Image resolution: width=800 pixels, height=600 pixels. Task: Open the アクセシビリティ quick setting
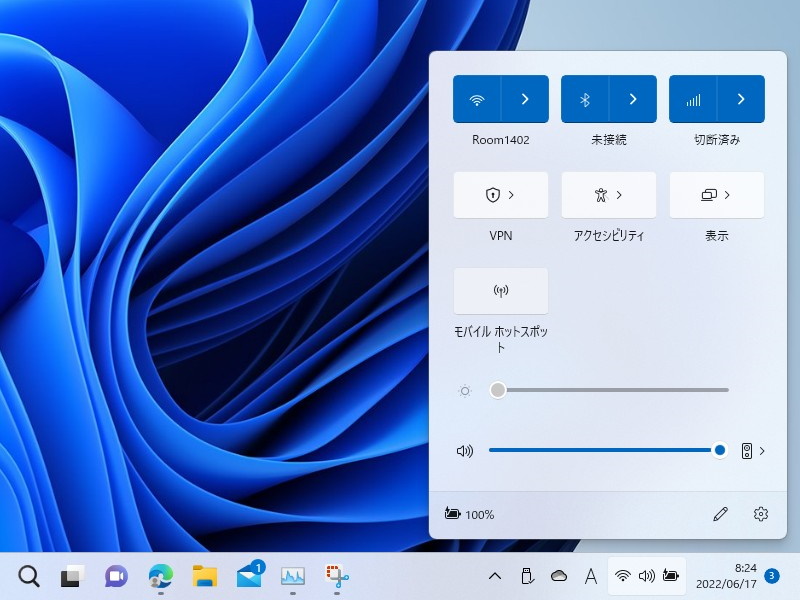pyautogui.click(x=608, y=195)
